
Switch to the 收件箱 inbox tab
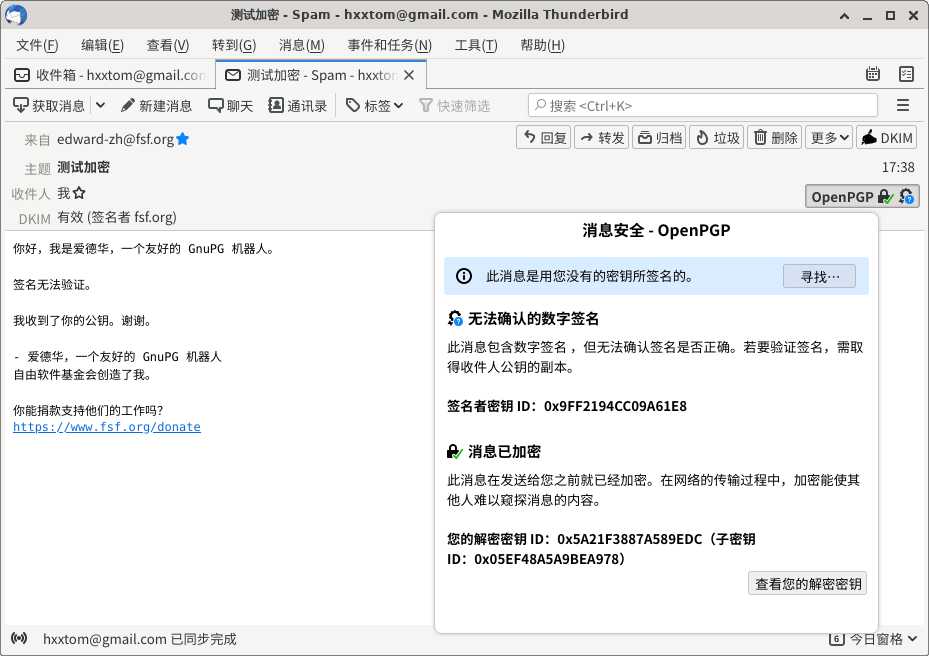tap(109, 75)
